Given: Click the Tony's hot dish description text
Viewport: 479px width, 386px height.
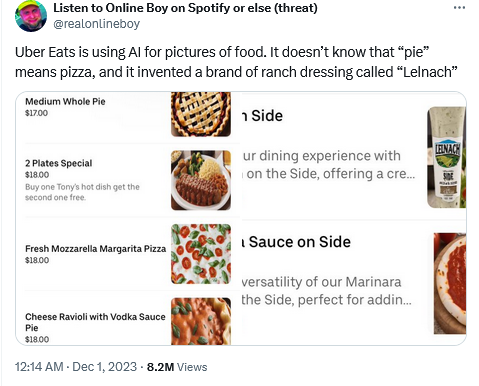Looking at the screenshot, I should click(x=82, y=192).
